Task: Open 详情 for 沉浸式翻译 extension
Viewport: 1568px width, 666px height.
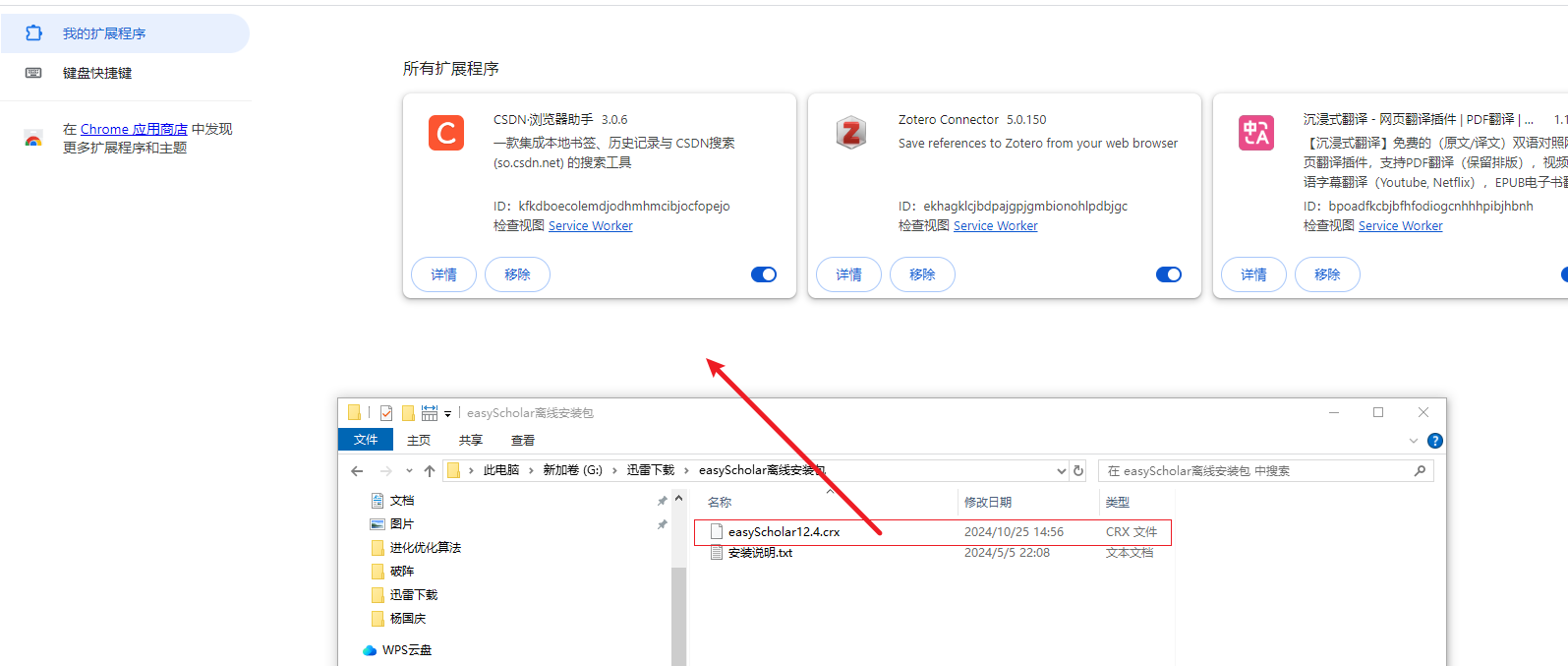Action: point(1253,274)
